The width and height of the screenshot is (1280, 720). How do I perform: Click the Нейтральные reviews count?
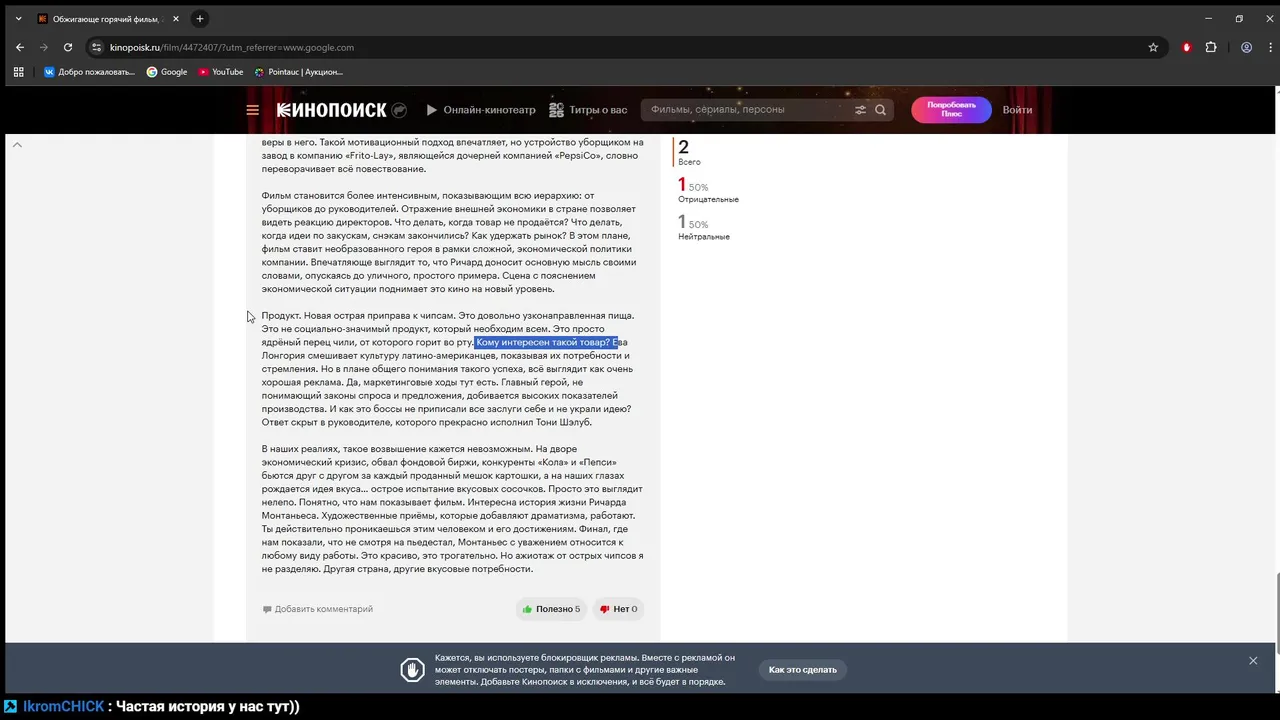click(704, 227)
